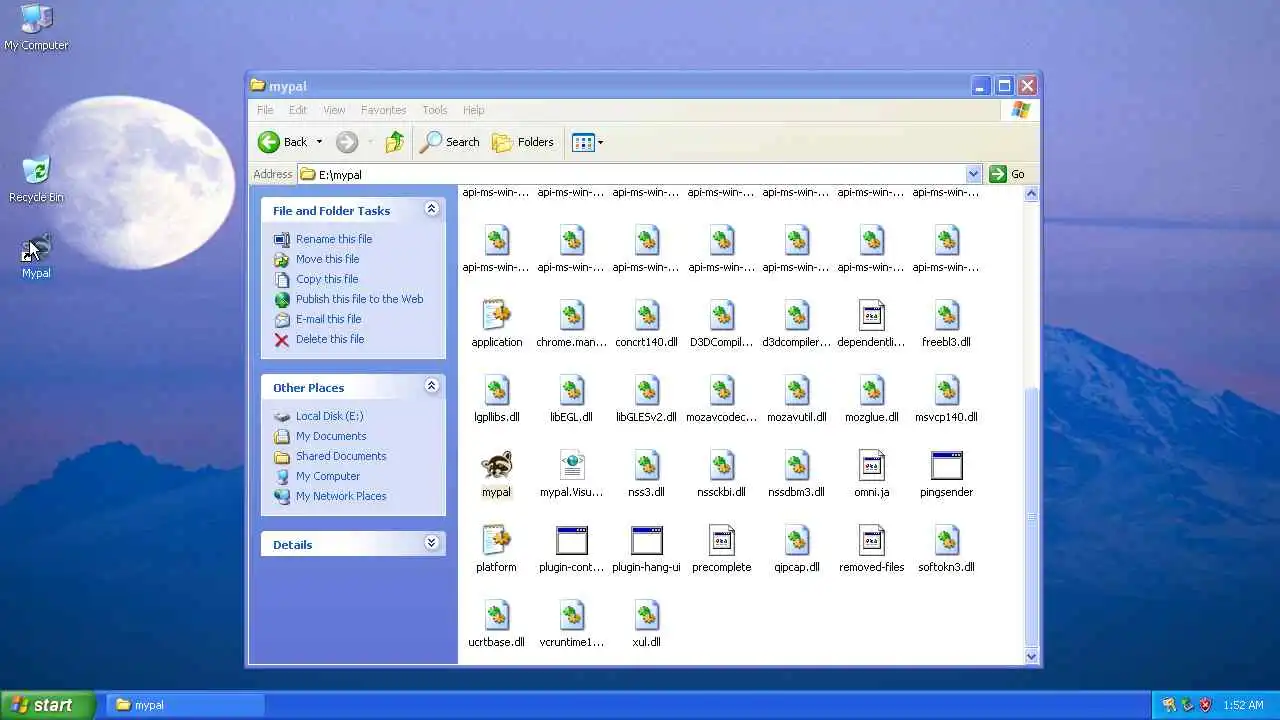Click E-mail this file link
Image resolution: width=1280 pixels, height=720 pixels.
tap(328, 319)
